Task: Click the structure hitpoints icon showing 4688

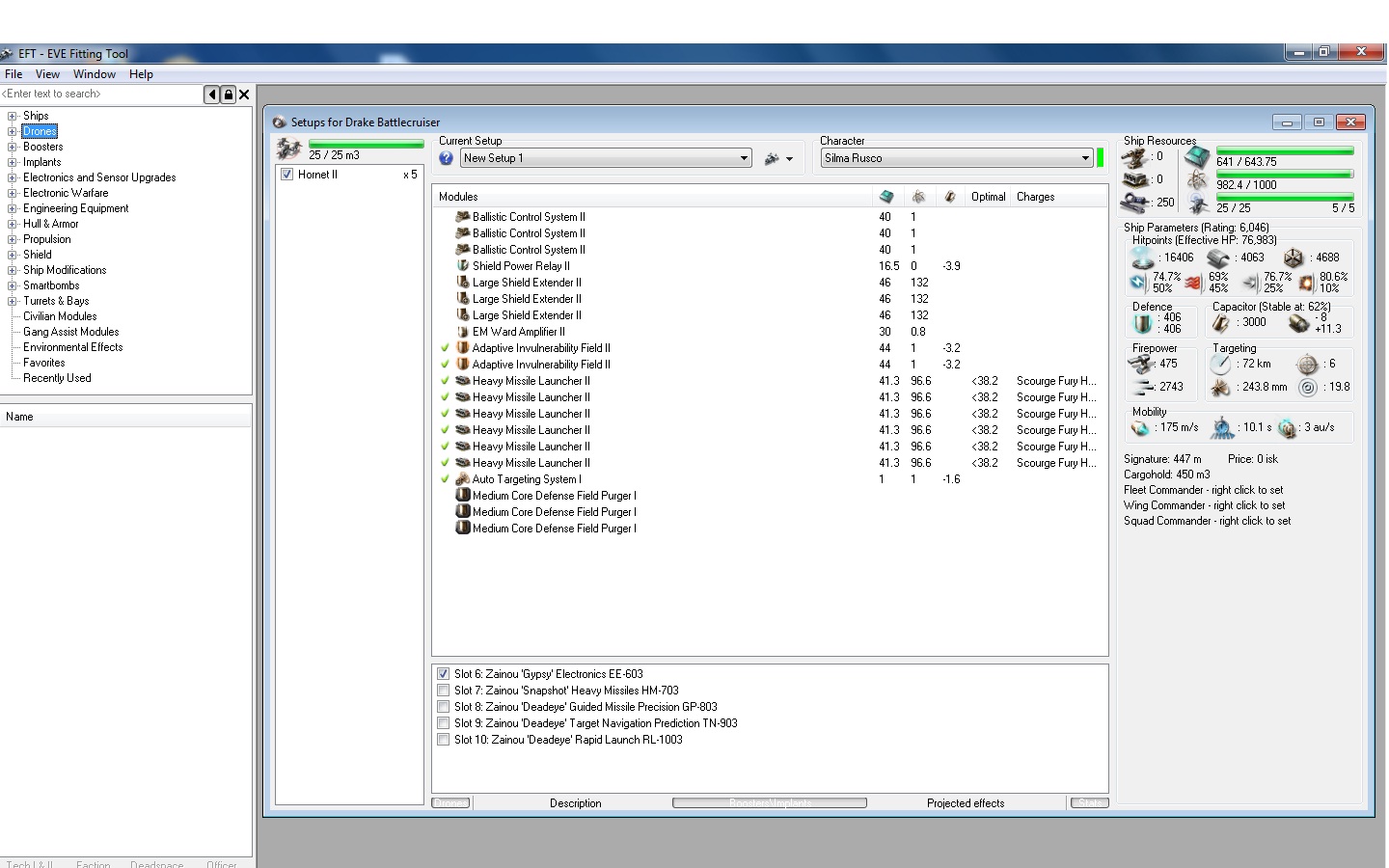Action: (1294, 258)
